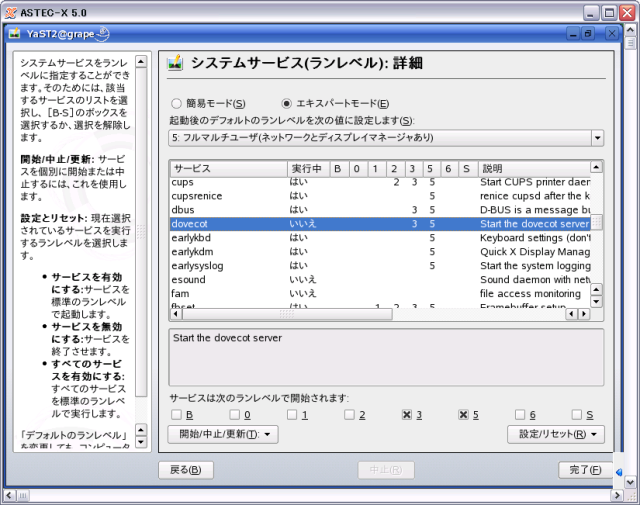Open the default runlevel dropdown
The image size is (640, 505).
[x=597, y=137]
